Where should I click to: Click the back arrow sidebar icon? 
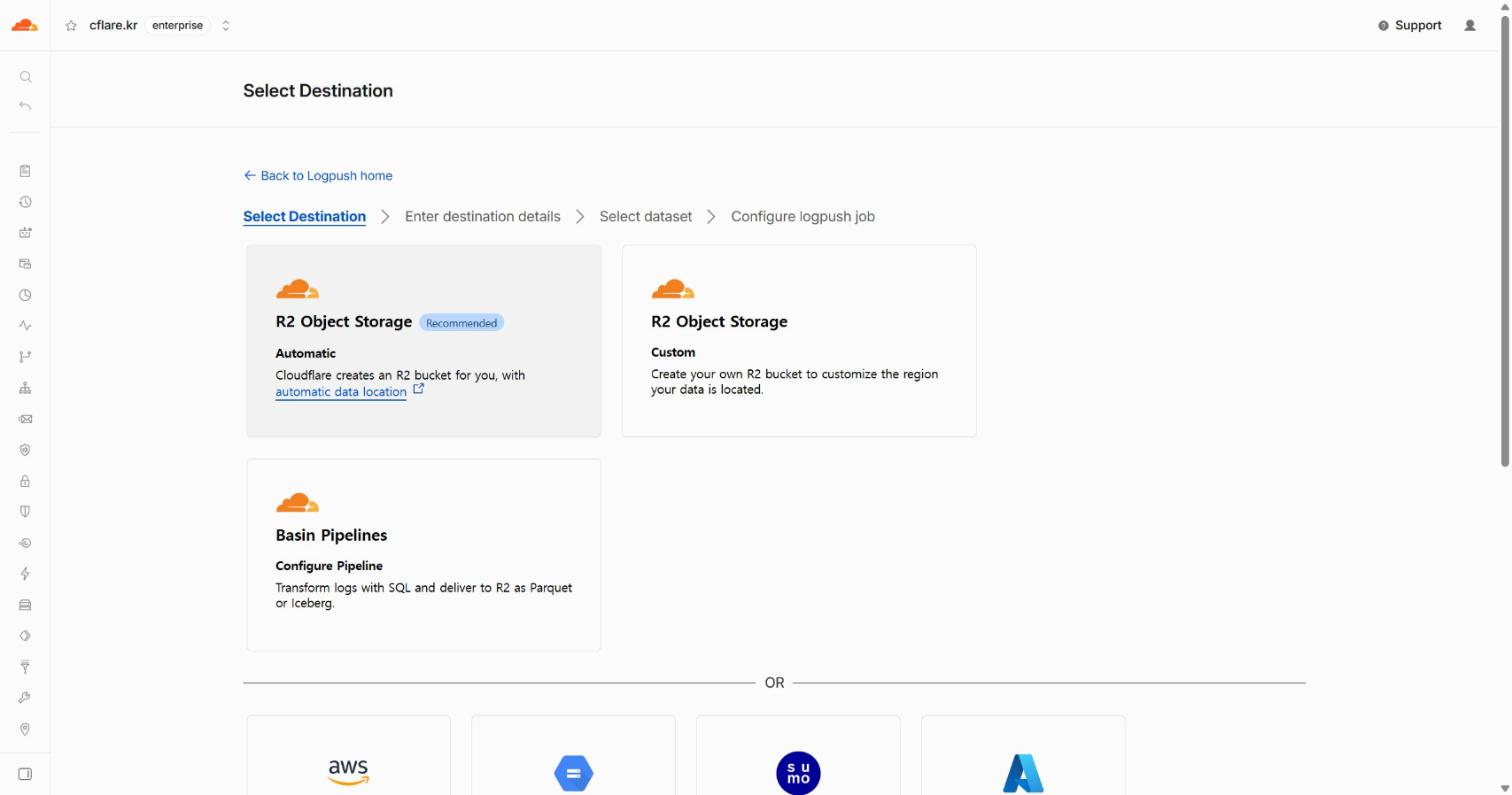pyautogui.click(x=25, y=106)
